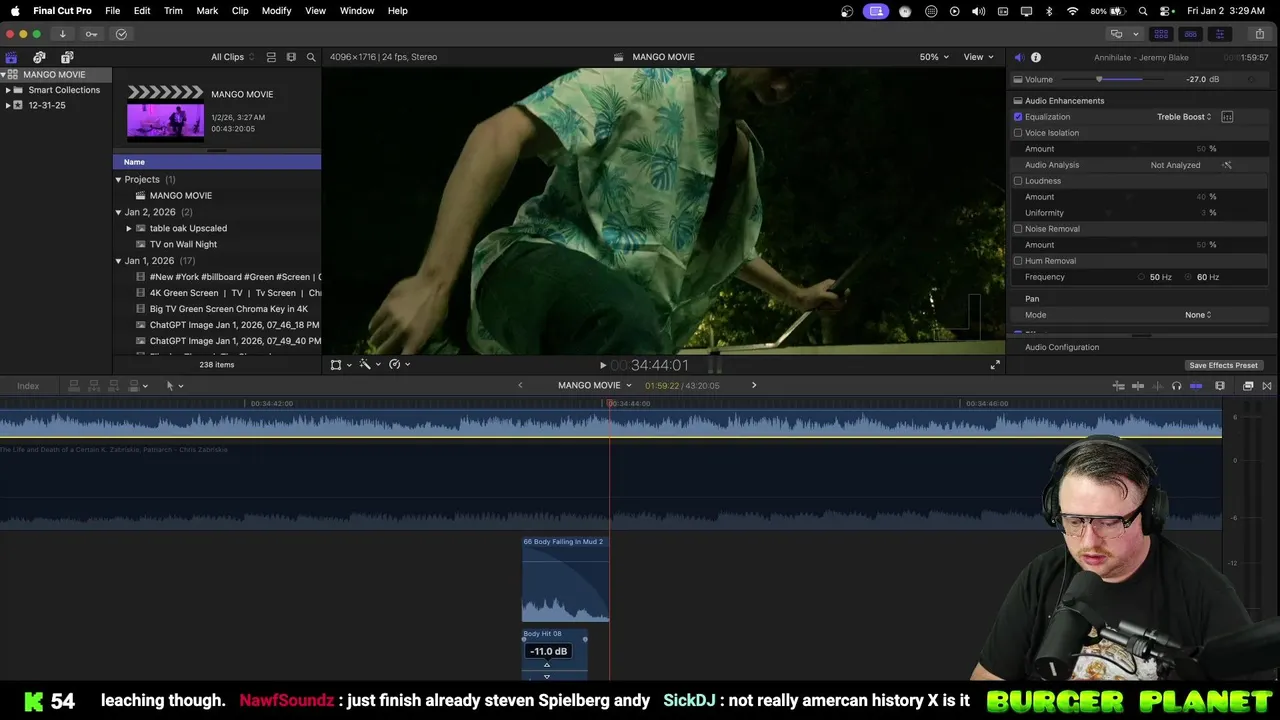Open the Keyword Editor key icon
The height and width of the screenshot is (720, 1280).
(91, 34)
